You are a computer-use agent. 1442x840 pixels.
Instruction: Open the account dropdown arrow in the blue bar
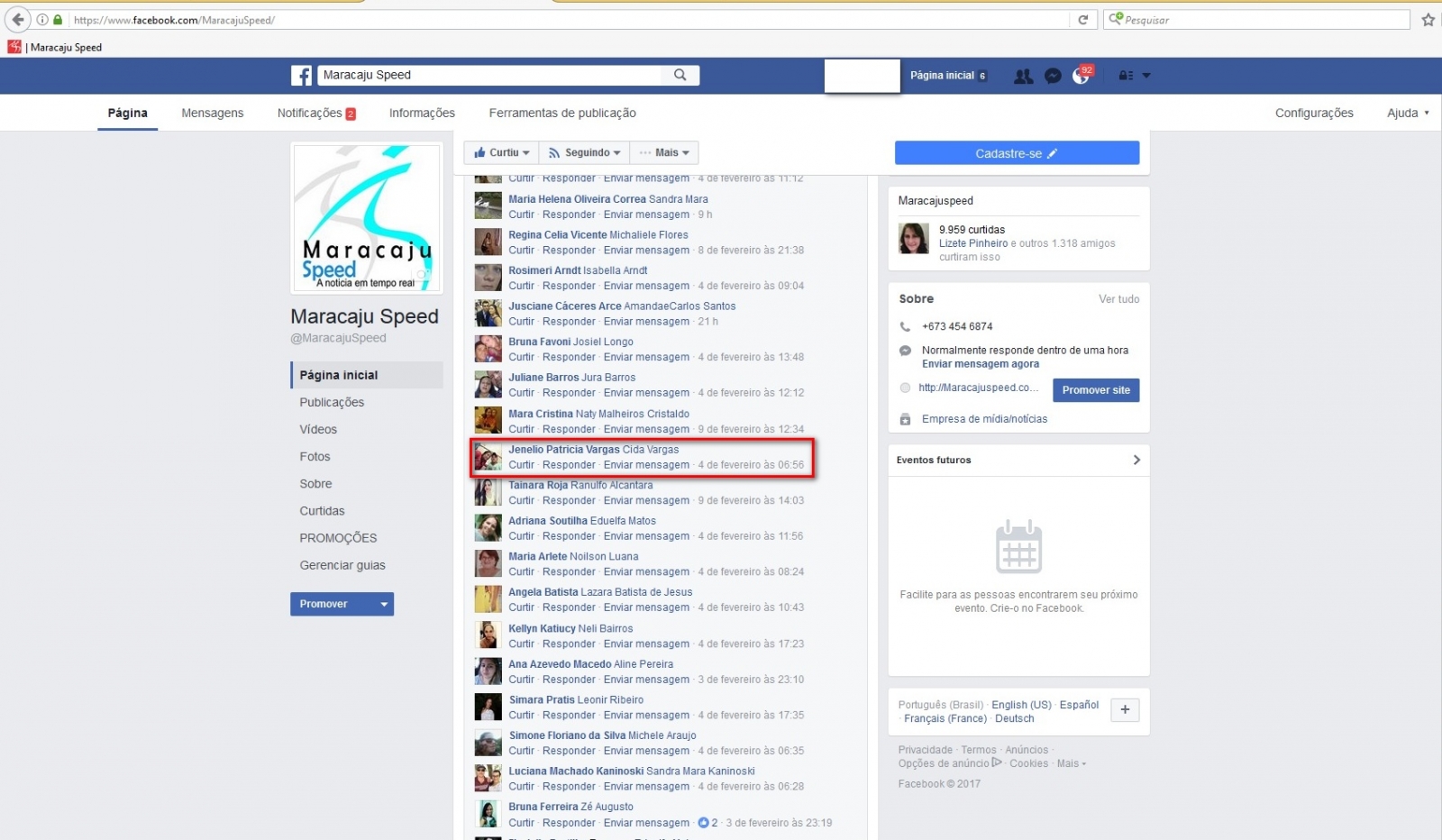point(1146,76)
